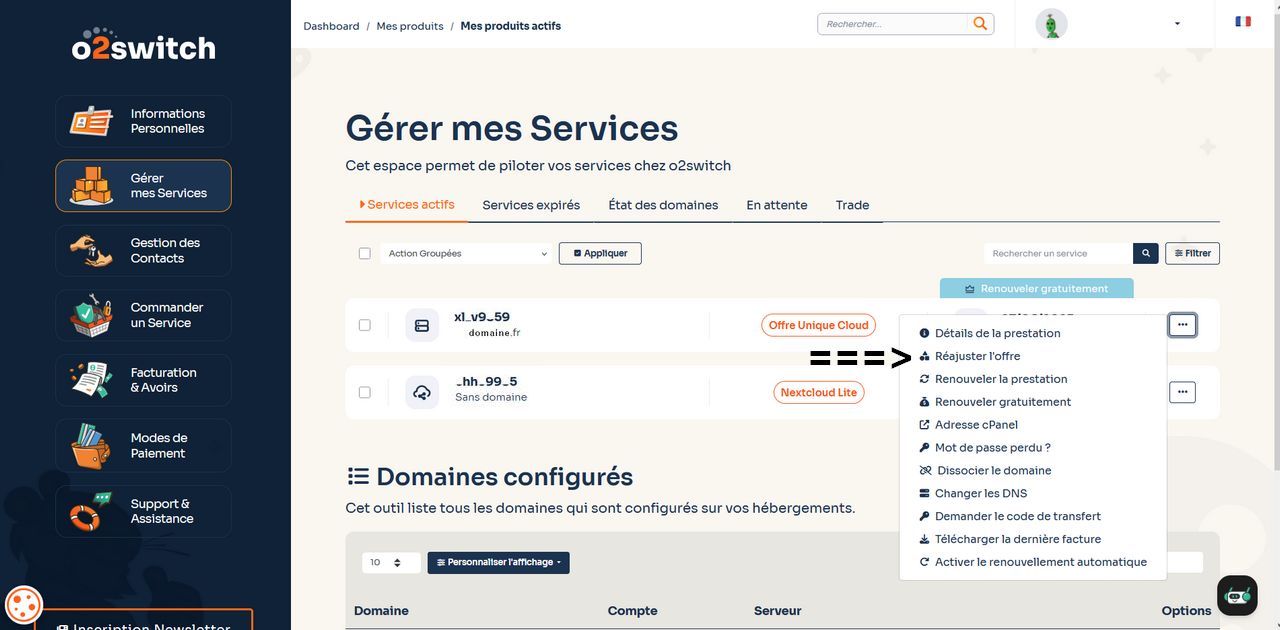Open the Filtrer button
Screen dimensions: 1280x630
(1192, 254)
